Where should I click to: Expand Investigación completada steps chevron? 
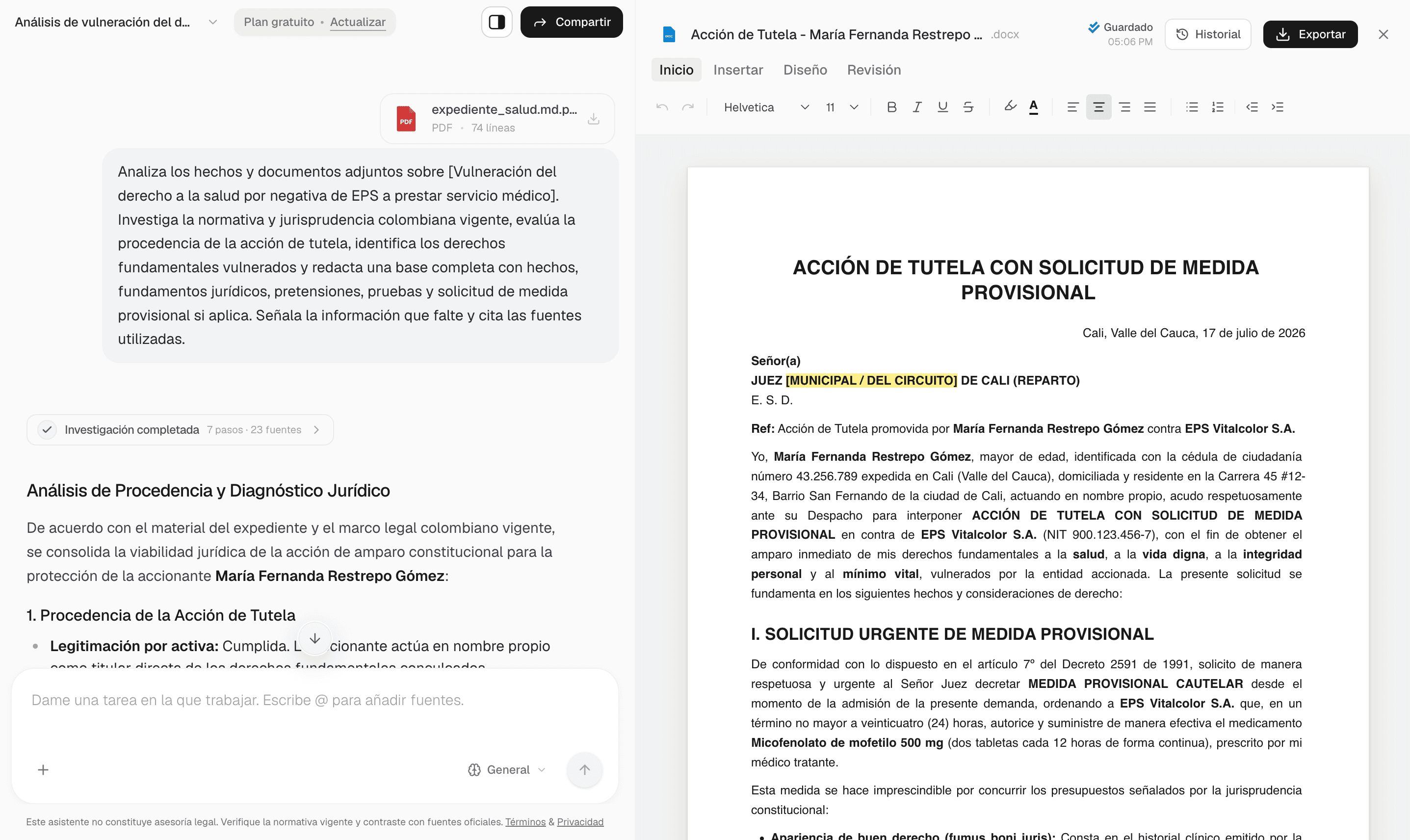317,430
